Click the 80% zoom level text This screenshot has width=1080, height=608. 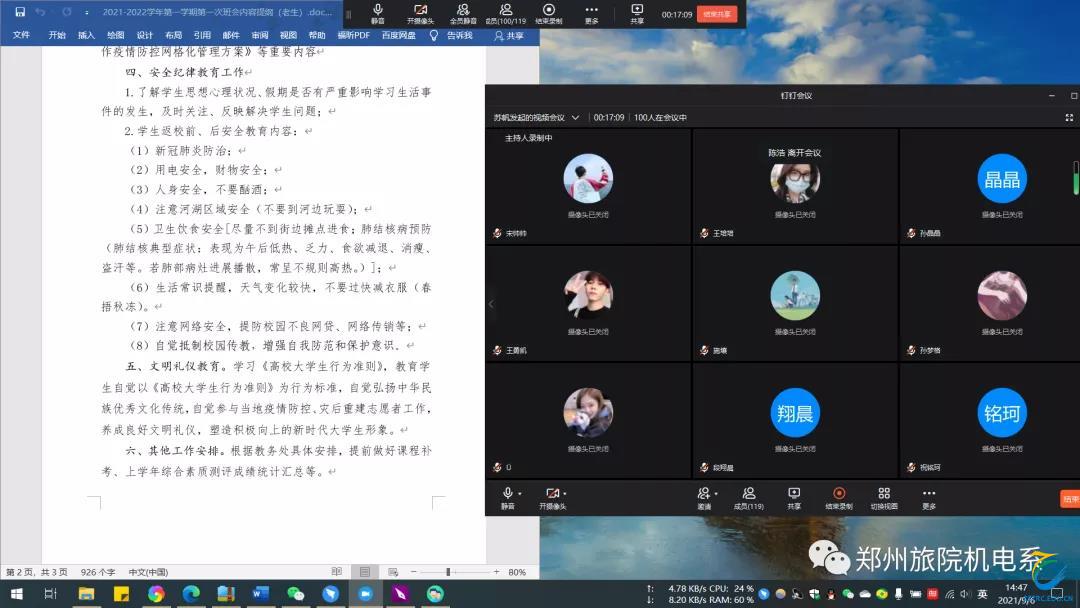click(x=517, y=572)
